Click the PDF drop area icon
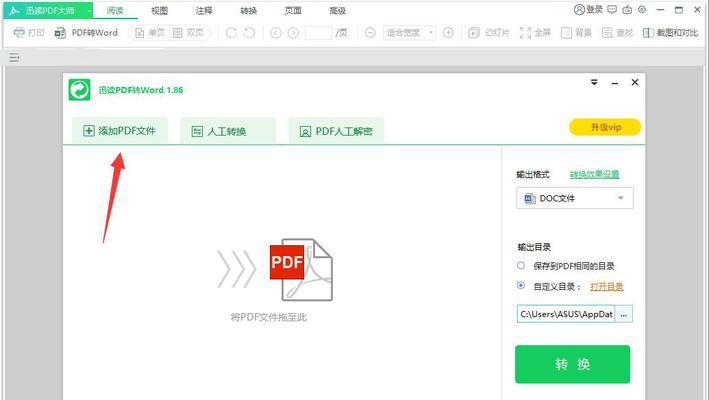Image resolution: width=709 pixels, height=400 pixels. pos(300,270)
